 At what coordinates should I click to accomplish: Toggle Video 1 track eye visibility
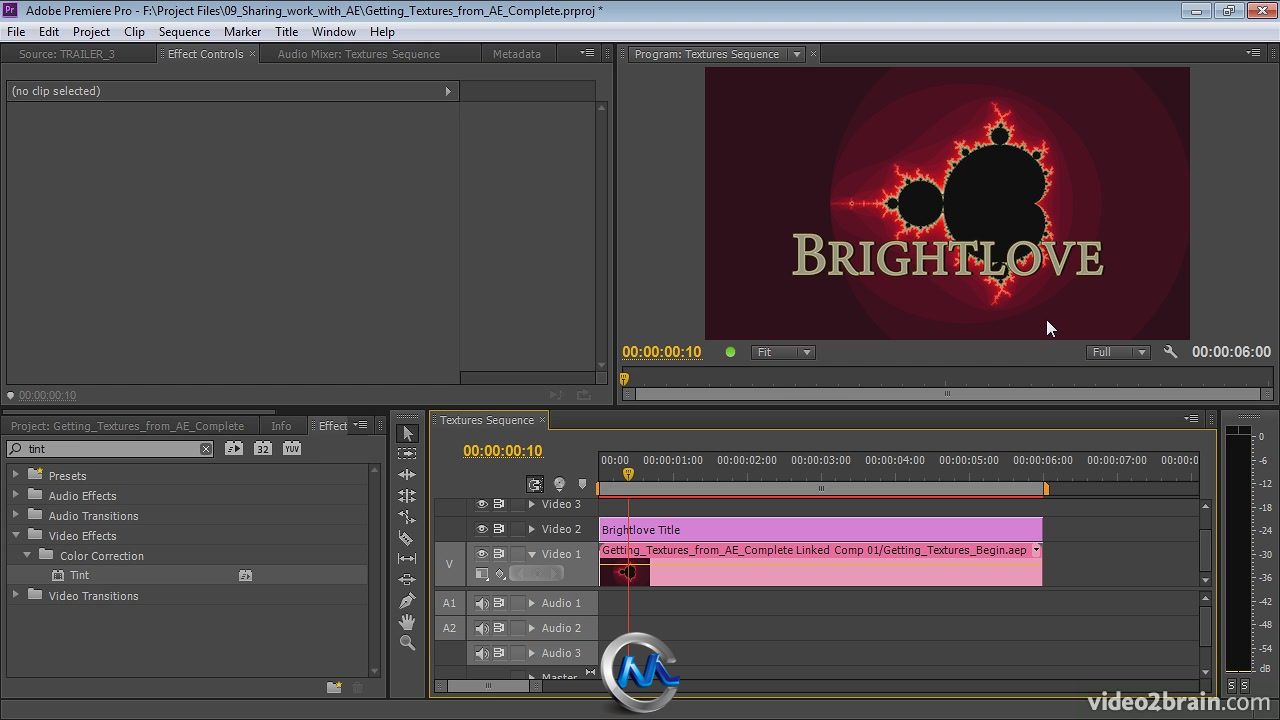[482, 554]
